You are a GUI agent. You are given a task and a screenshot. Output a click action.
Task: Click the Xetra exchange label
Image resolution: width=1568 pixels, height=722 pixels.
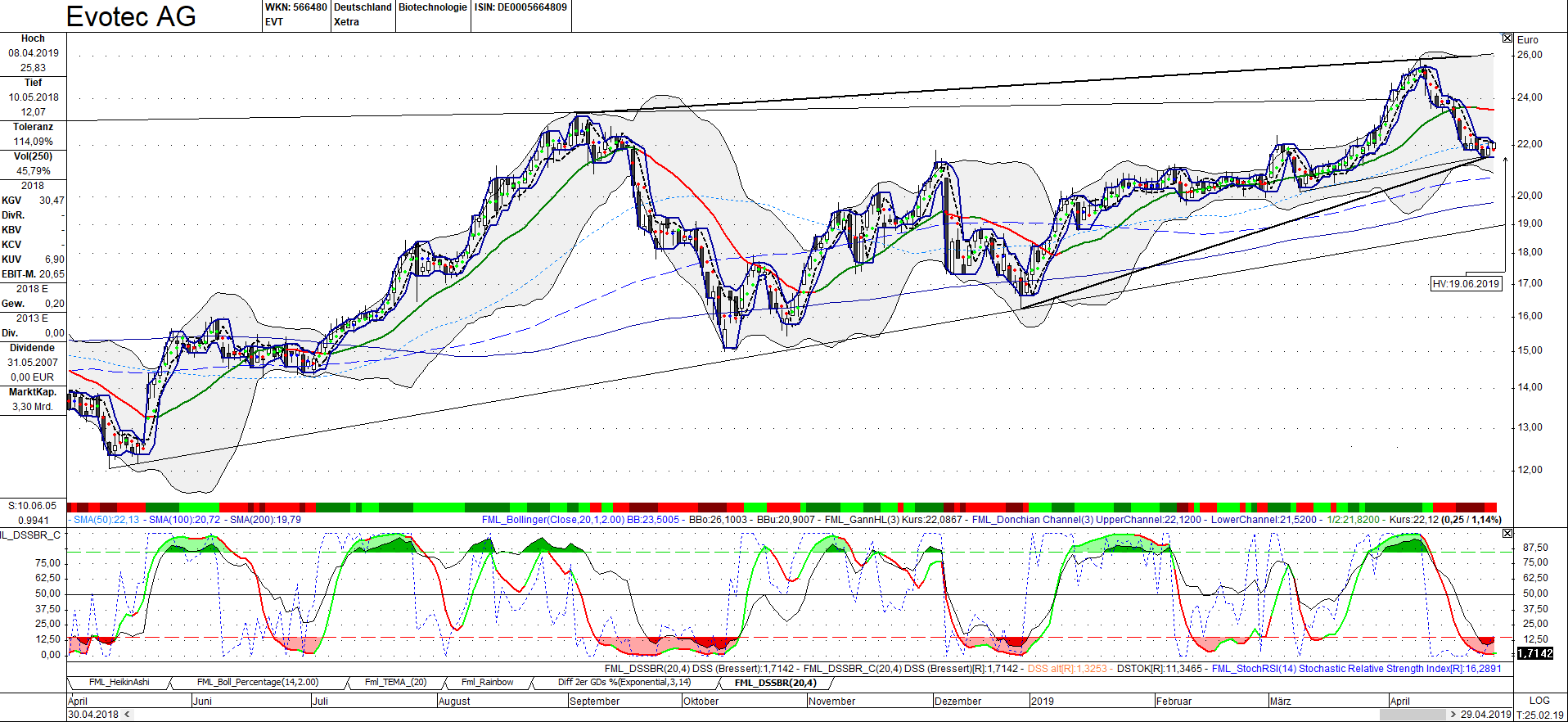point(346,22)
